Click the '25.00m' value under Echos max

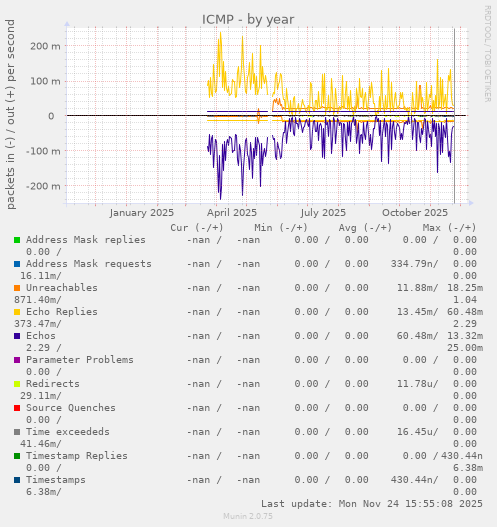[x=465, y=348]
